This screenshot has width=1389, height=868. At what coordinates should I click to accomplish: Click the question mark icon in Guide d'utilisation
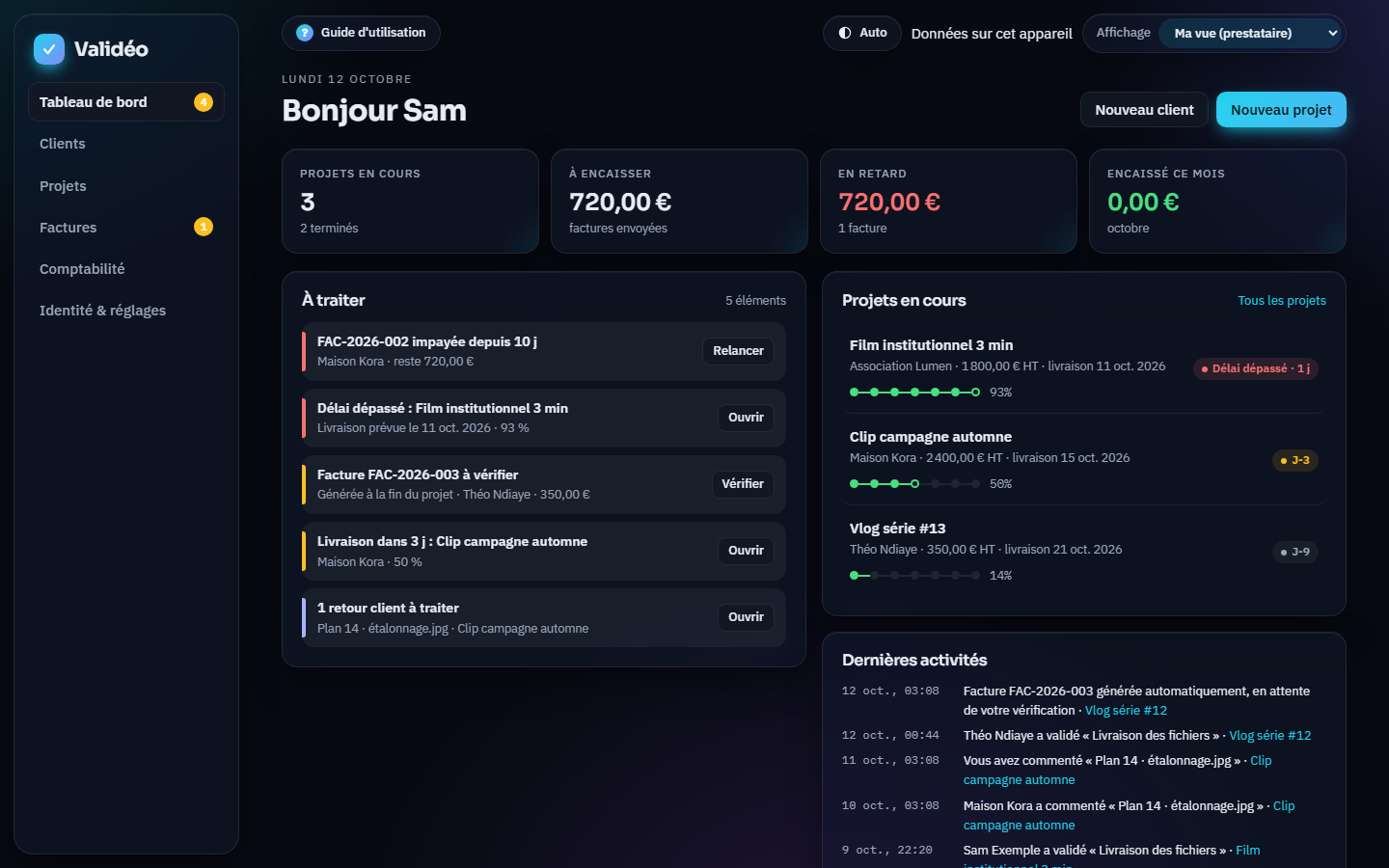pos(305,33)
